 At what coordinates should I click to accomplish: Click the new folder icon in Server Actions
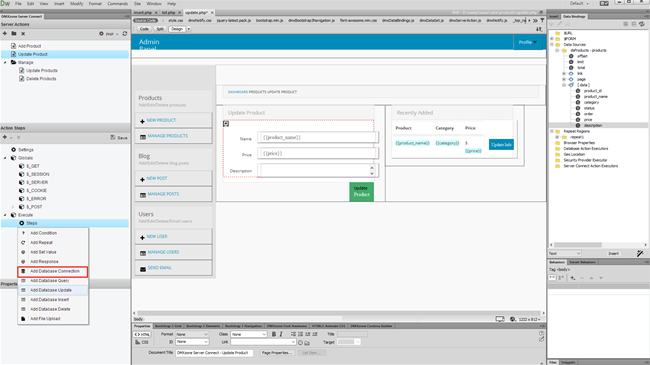14,34
